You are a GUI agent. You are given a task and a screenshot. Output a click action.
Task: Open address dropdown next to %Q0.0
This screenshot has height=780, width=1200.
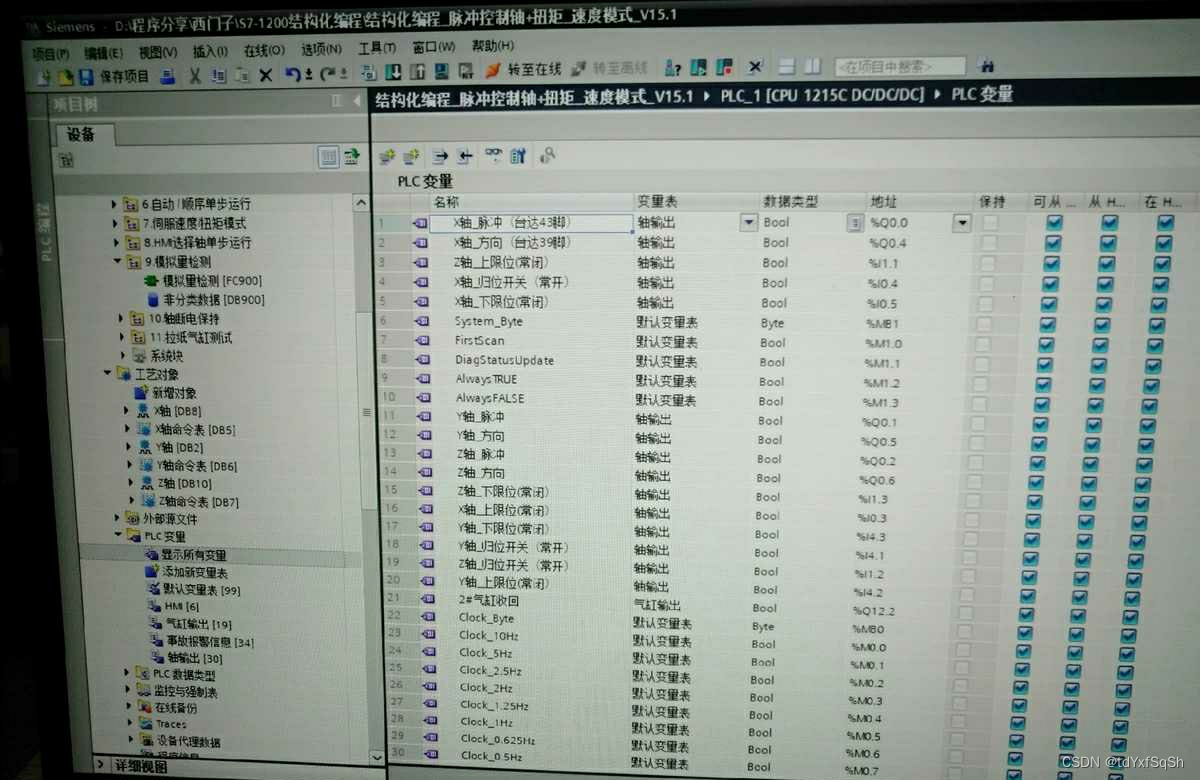point(962,223)
